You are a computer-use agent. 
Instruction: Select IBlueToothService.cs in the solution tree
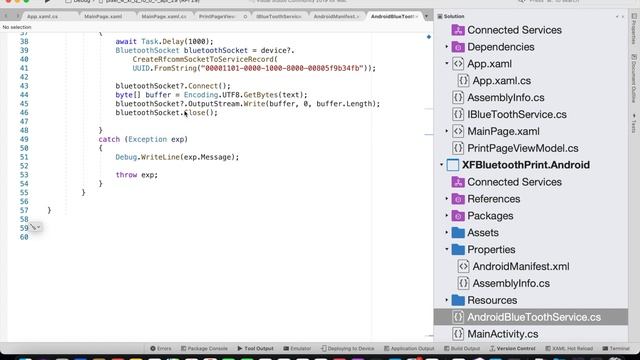tap(517, 114)
